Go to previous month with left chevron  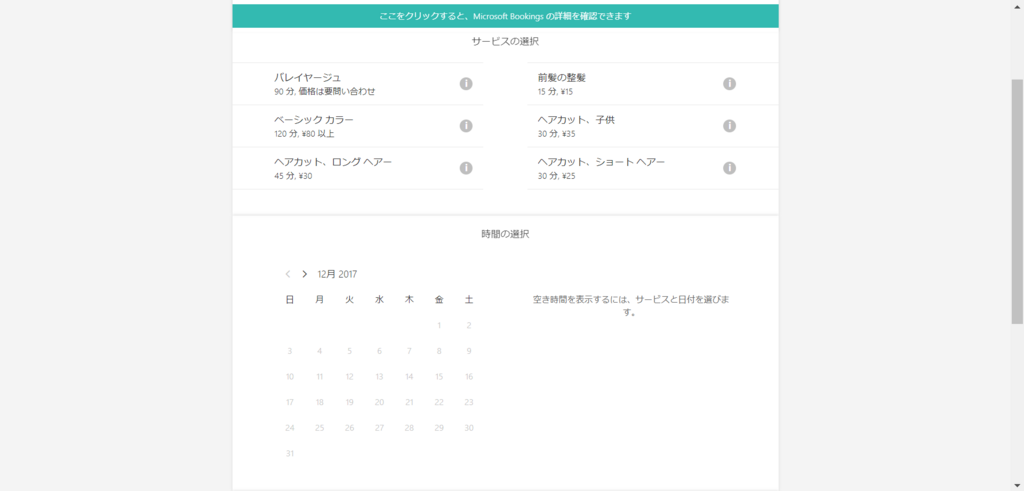point(288,274)
